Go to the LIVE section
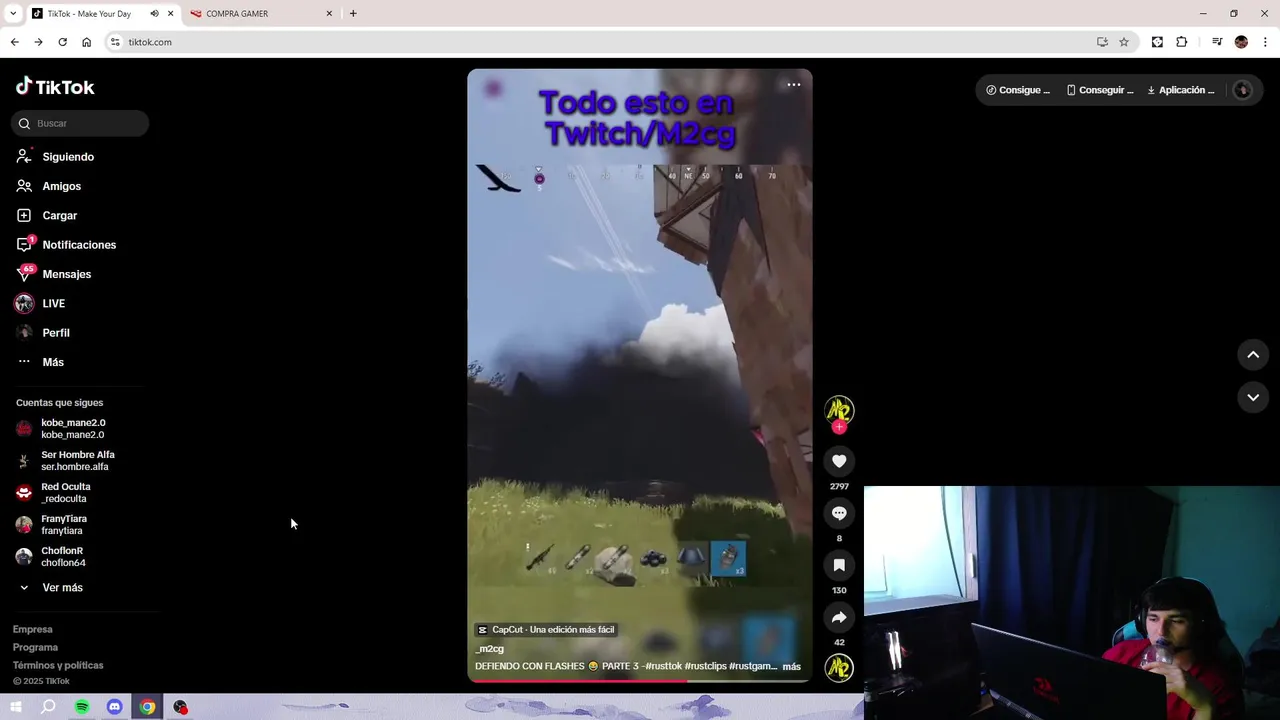Viewport: 1280px width, 720px height. pyautogui.click(x=41, y=303)
